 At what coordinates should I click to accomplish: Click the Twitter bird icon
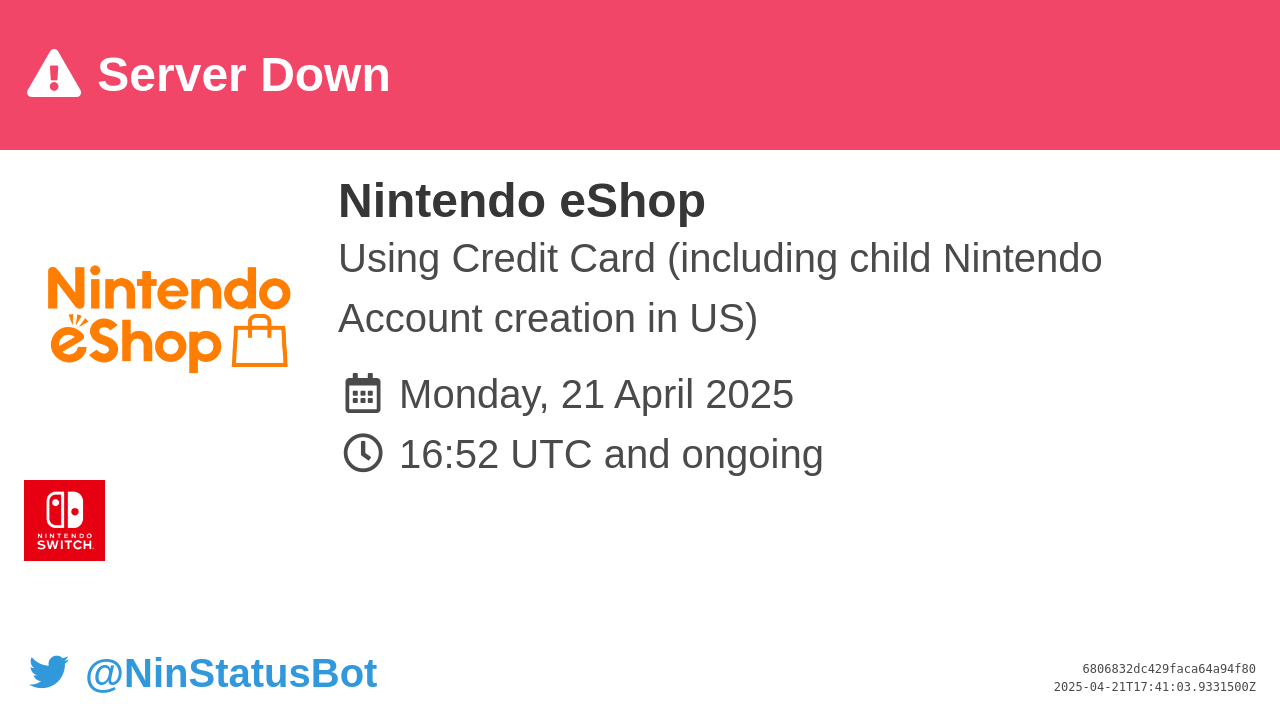pyautogui.click(x=49, y=672)
